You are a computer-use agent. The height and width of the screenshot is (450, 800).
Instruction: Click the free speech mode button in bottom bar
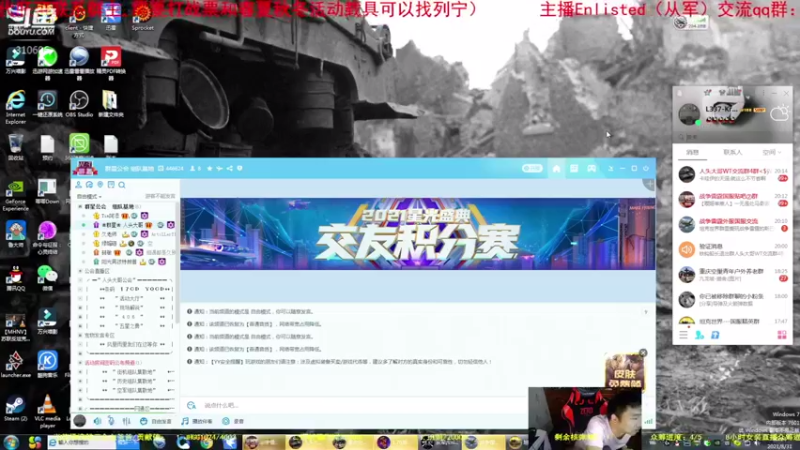click(x=155, y=421)
